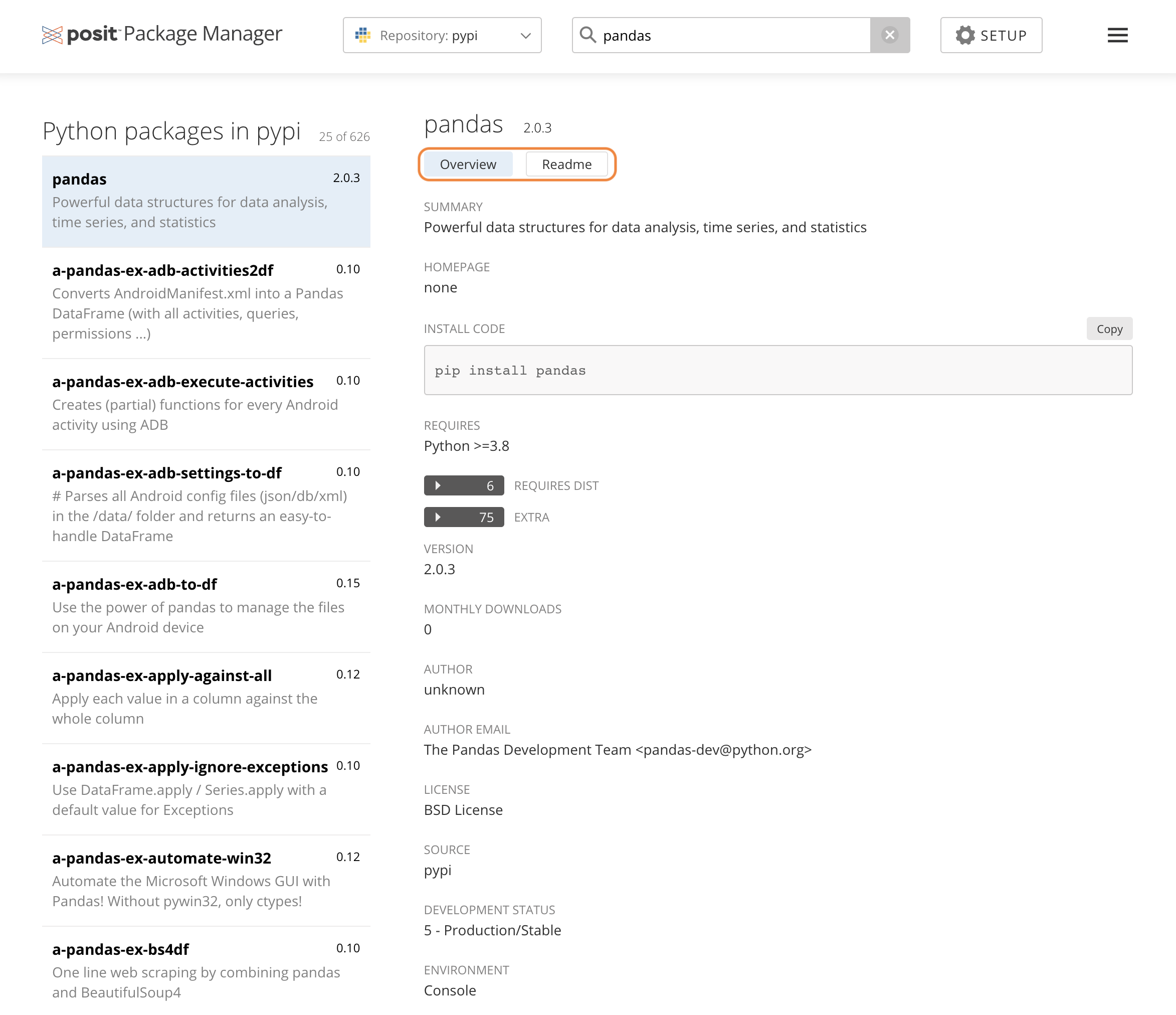Click the Requires Dist arrow icon
The height and width of the screenshot is (1015, 1176).
click(438, 485)
